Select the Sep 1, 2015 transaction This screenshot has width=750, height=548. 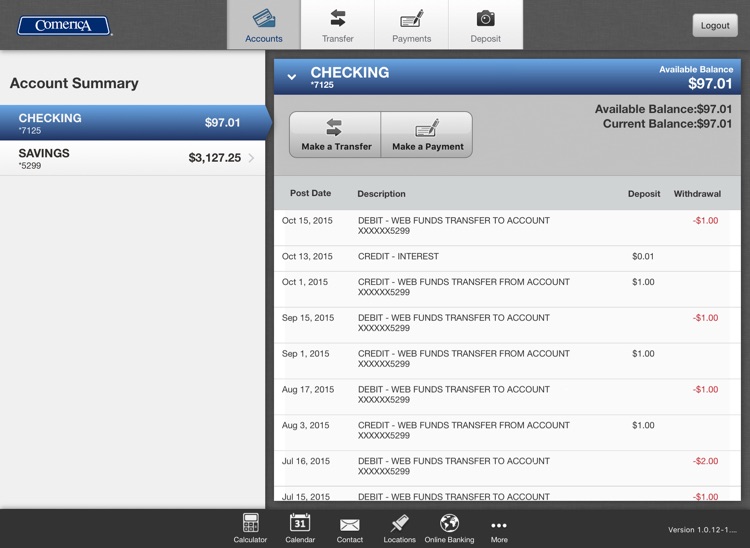click(x=507, y=361)
